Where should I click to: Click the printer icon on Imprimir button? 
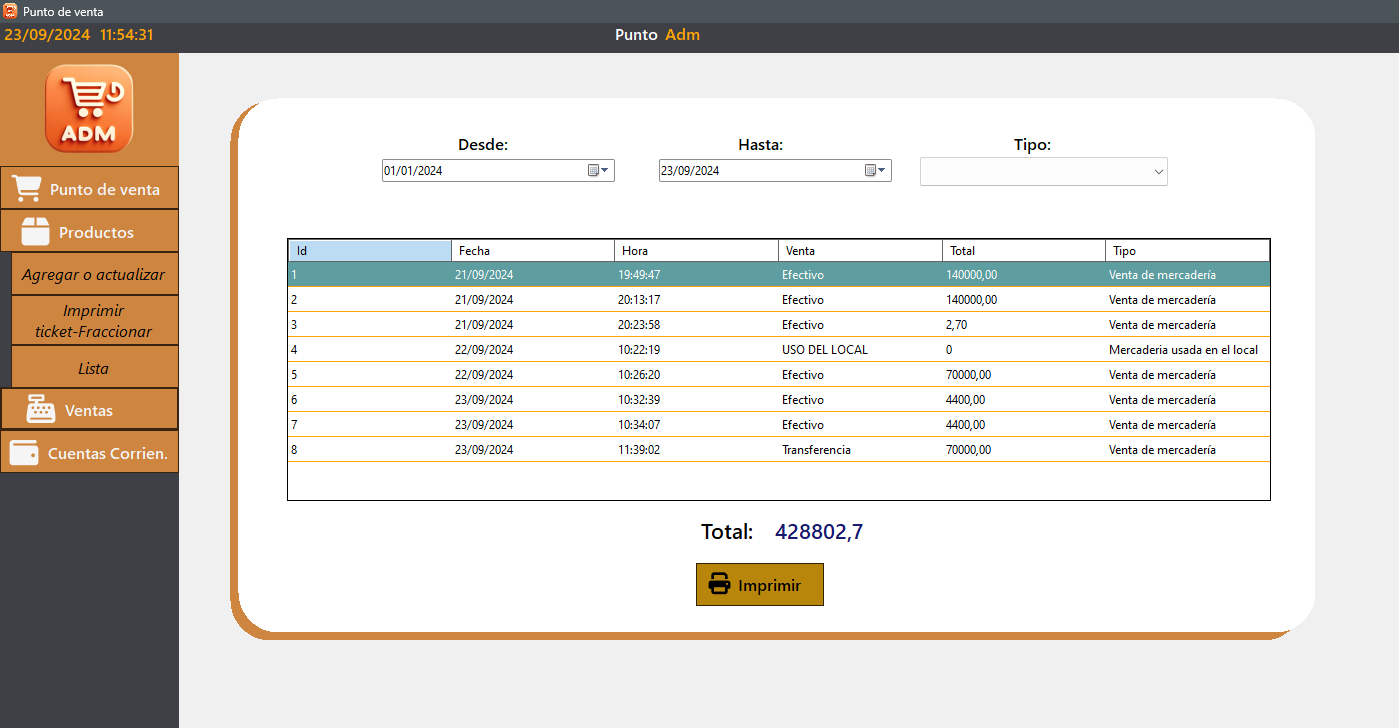tap(719, 585)
